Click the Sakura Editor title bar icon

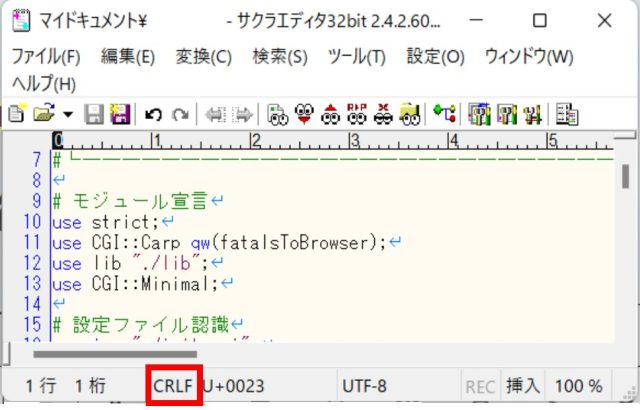click(x=21, y=20)
